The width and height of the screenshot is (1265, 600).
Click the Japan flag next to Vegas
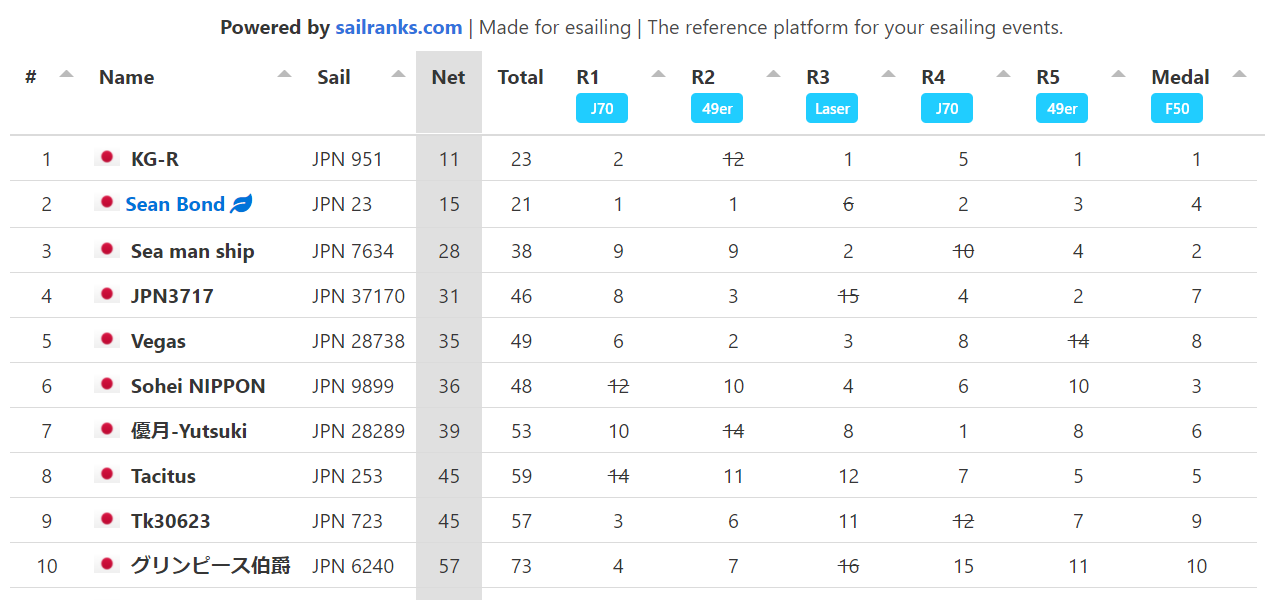107,340
